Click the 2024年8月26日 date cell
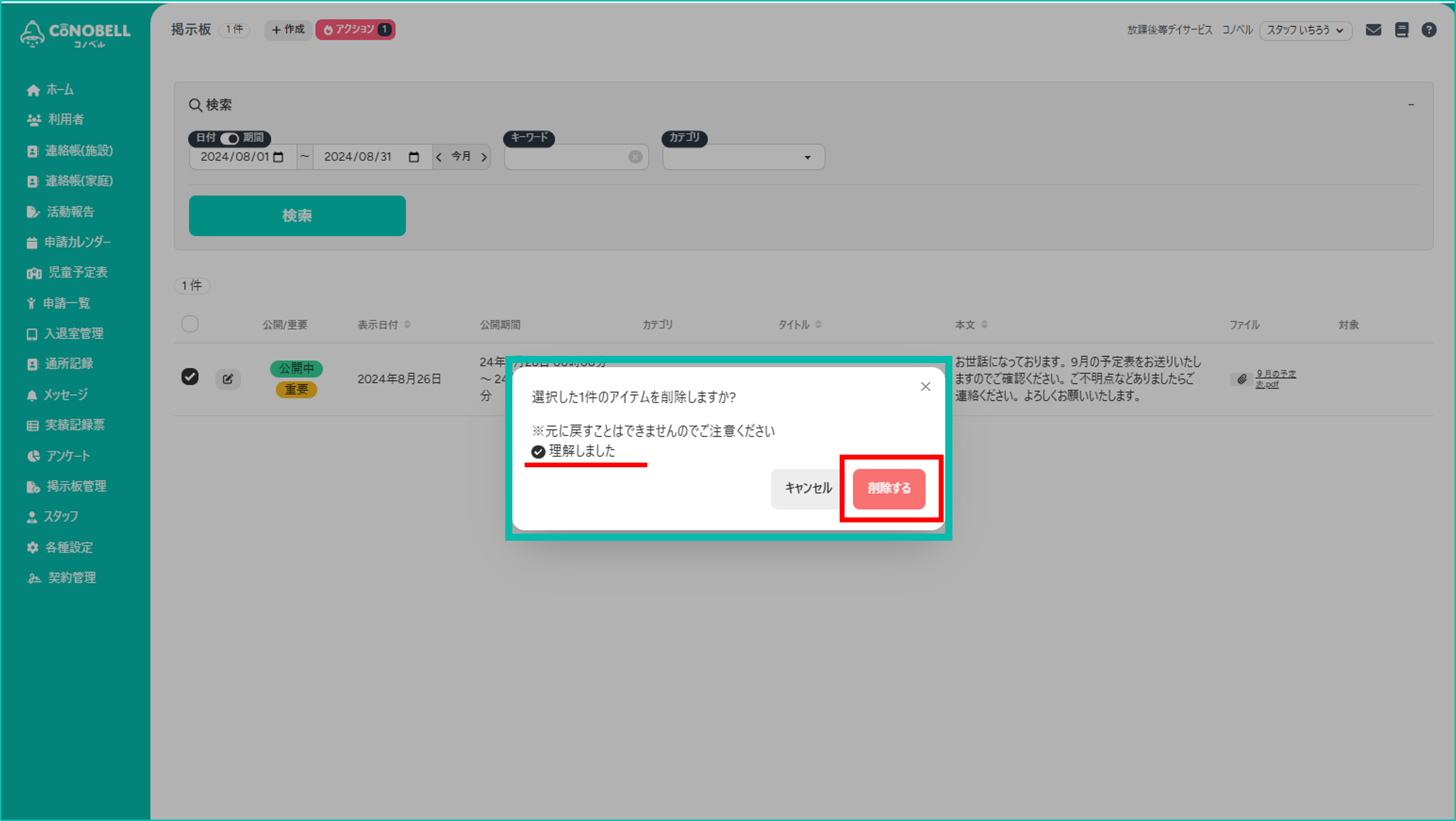The width and height of the screenshot is (1456, 821). click(x=399, y=379)
